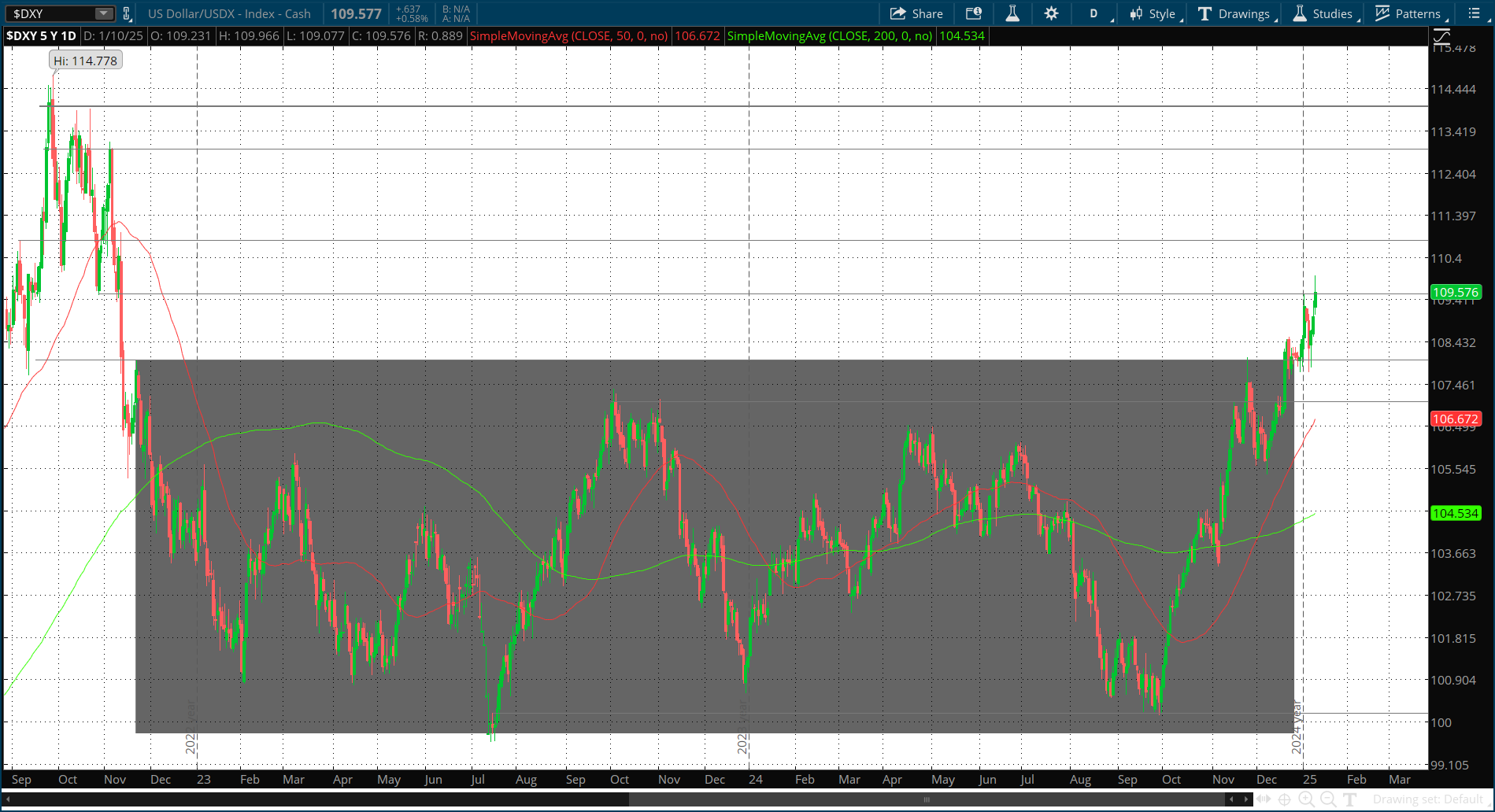Click the 103.663 price axis label
The width and height of the screenshot is (1495, 812).
[1453, 553]
